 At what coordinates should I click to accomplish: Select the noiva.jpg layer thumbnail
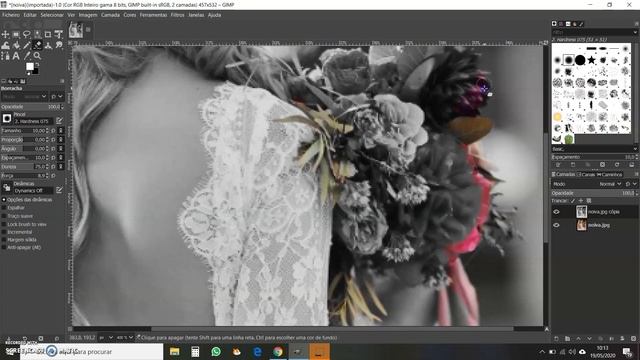pos(581,225)
